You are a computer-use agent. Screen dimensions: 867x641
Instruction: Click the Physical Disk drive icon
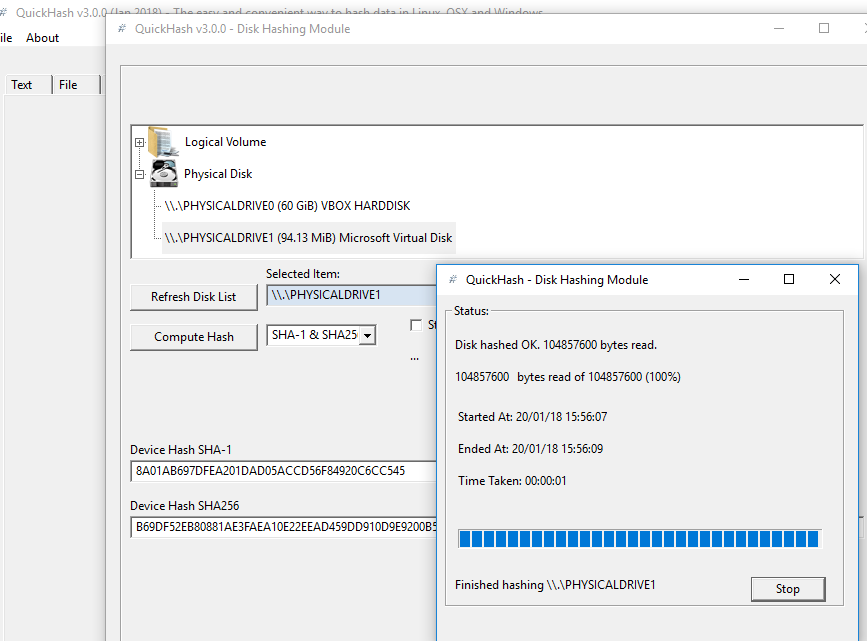(164, 173)
